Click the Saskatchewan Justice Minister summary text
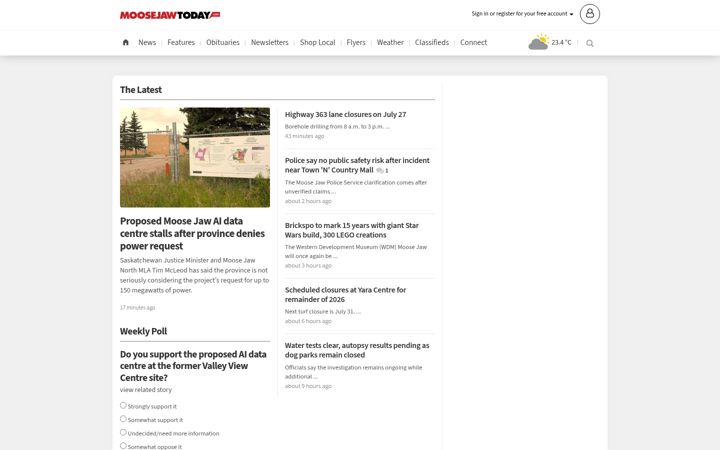720x450 pixels. (x=194, y=275)
